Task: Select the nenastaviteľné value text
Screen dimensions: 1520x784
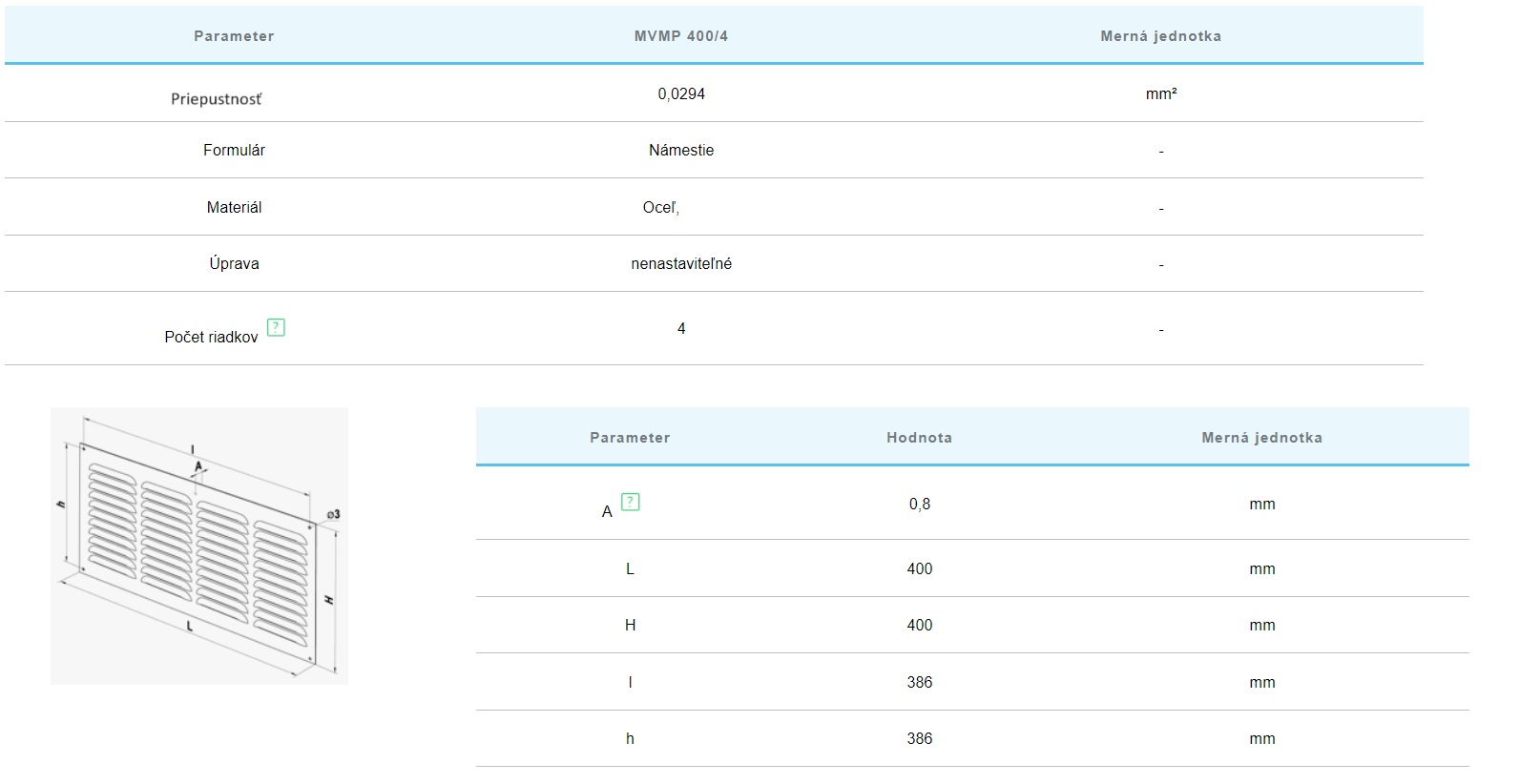Action: (x=681, y=264)
